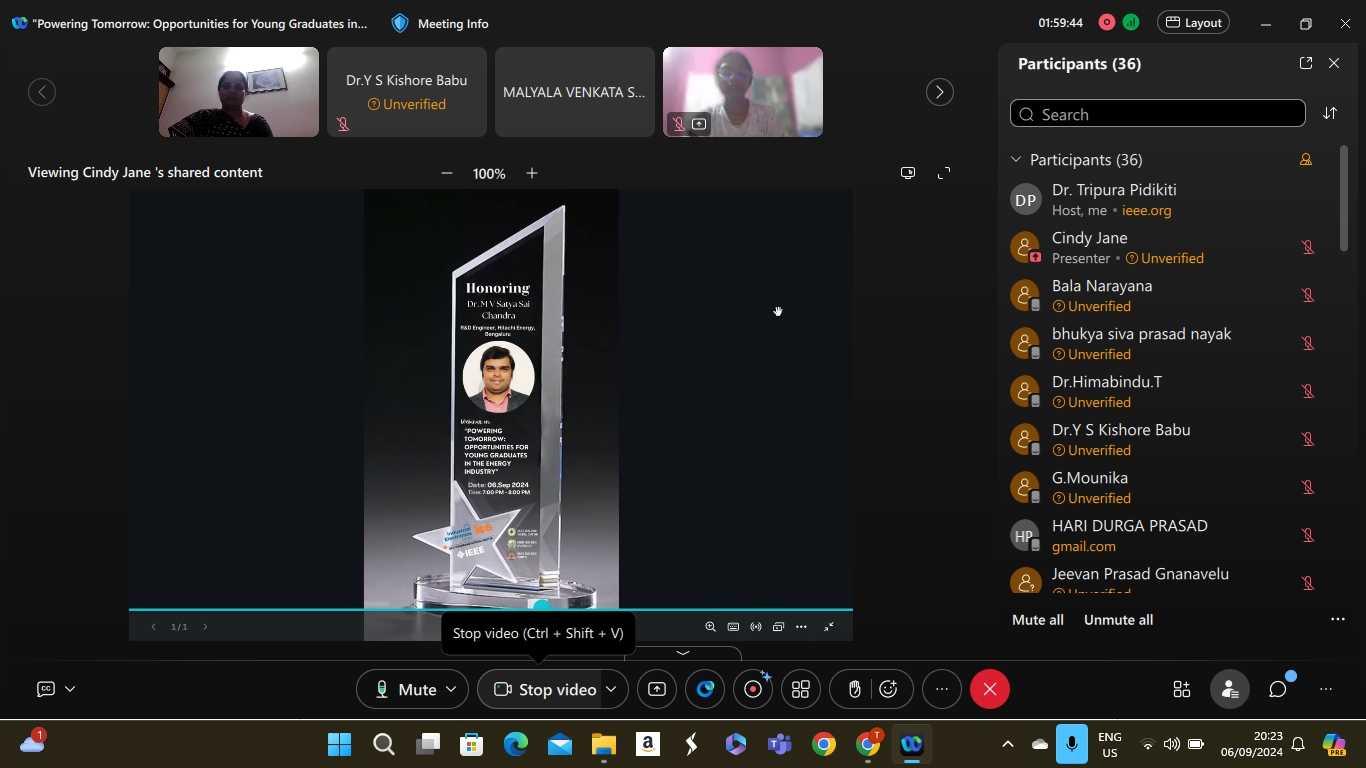This screenshot has height=768, width=1366.
Task: Open the Layout options menu
Action: click(x=1193, y=23)
